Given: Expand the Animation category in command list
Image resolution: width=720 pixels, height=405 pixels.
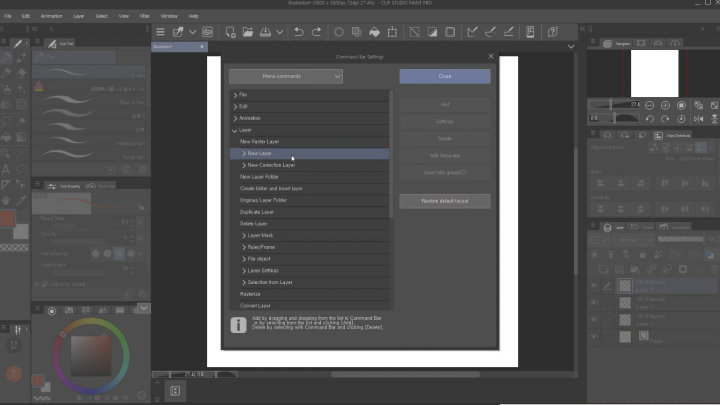Looking at the screenshot, I should tap(235, 118).
